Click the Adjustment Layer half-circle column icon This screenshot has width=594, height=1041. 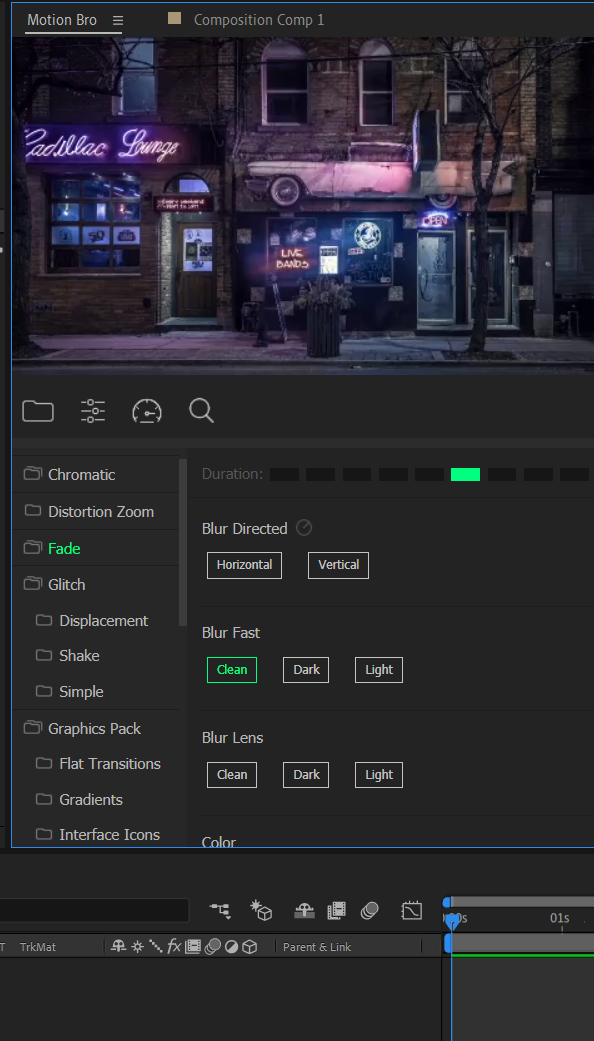point(231,947)
